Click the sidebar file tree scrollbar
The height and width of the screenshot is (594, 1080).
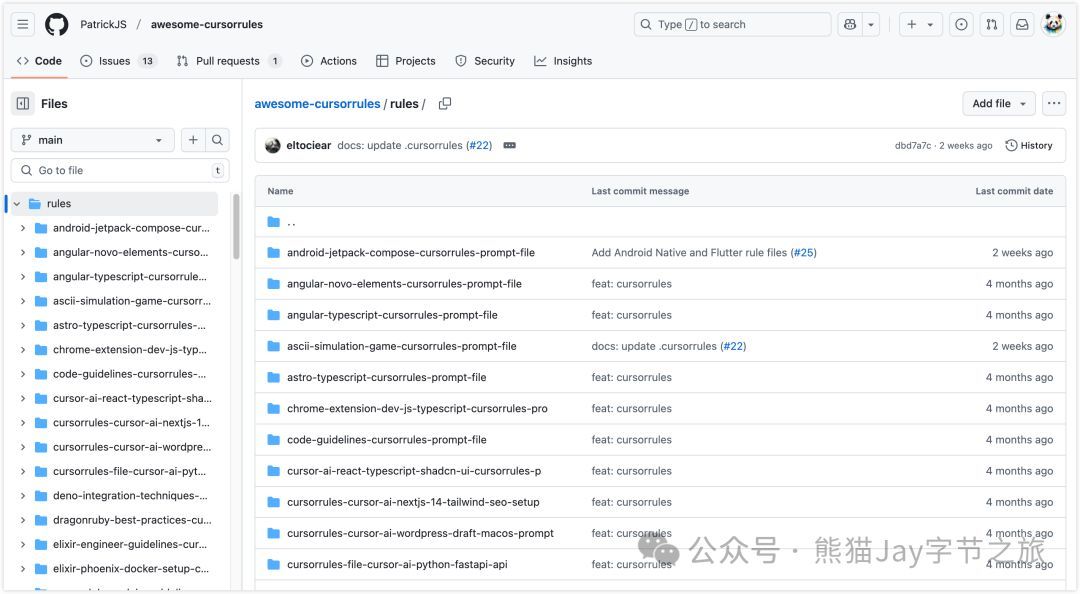(x=236, y=227)
